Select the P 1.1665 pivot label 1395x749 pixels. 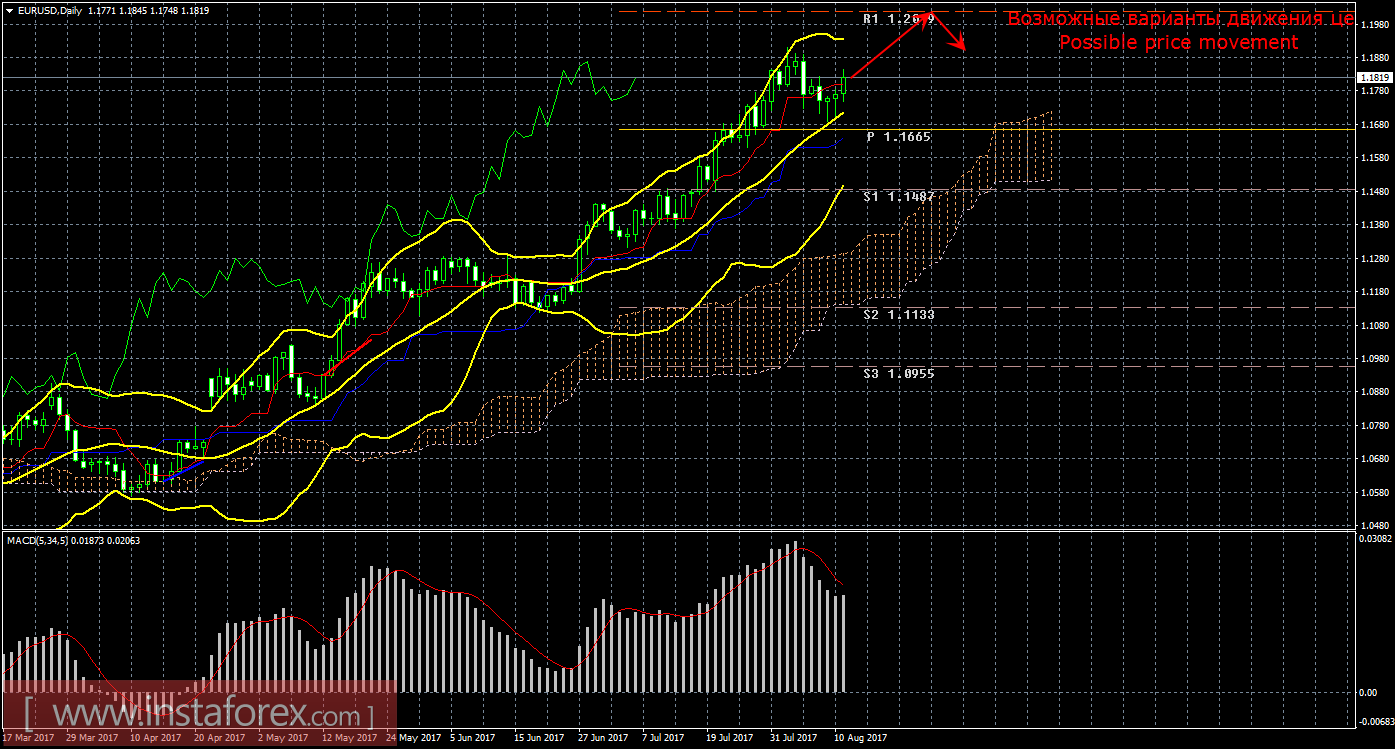coord(899,136)
